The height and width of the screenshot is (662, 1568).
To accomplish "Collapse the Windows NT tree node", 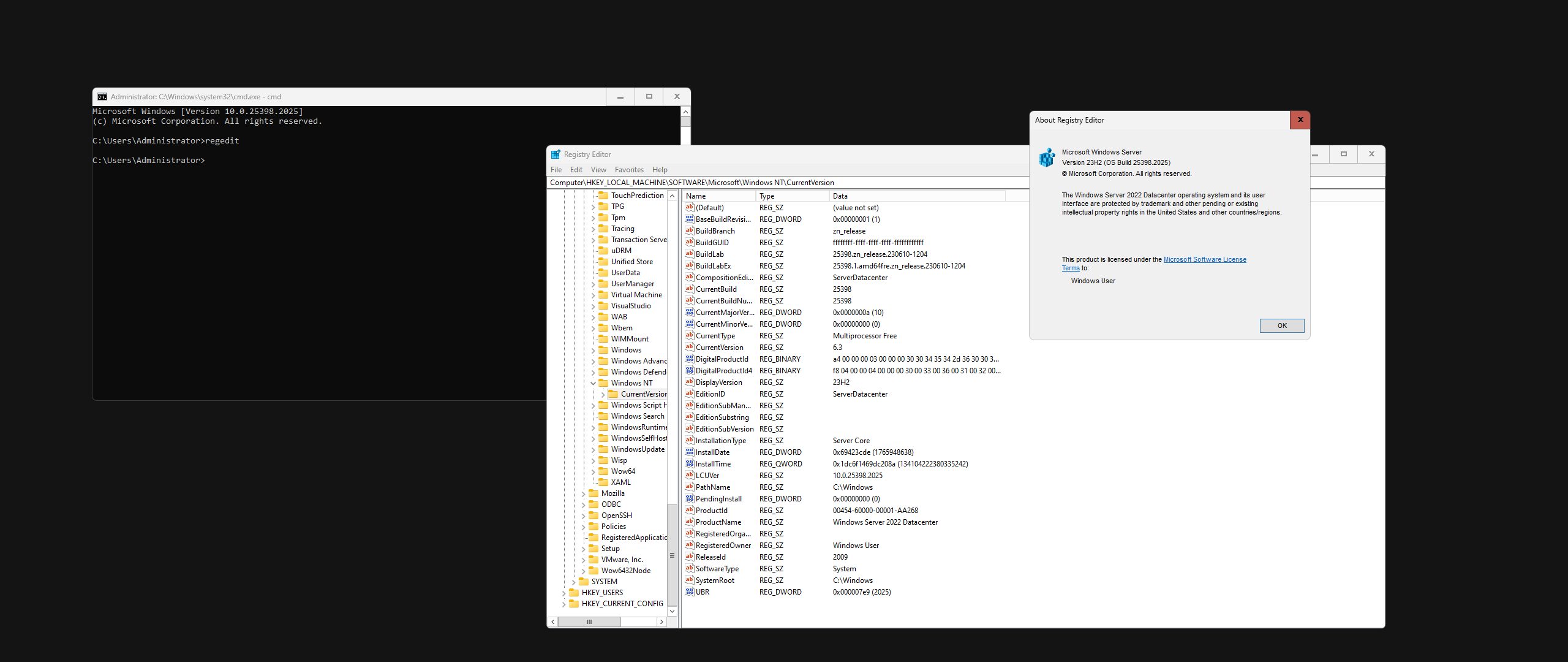I will (593, 383).
